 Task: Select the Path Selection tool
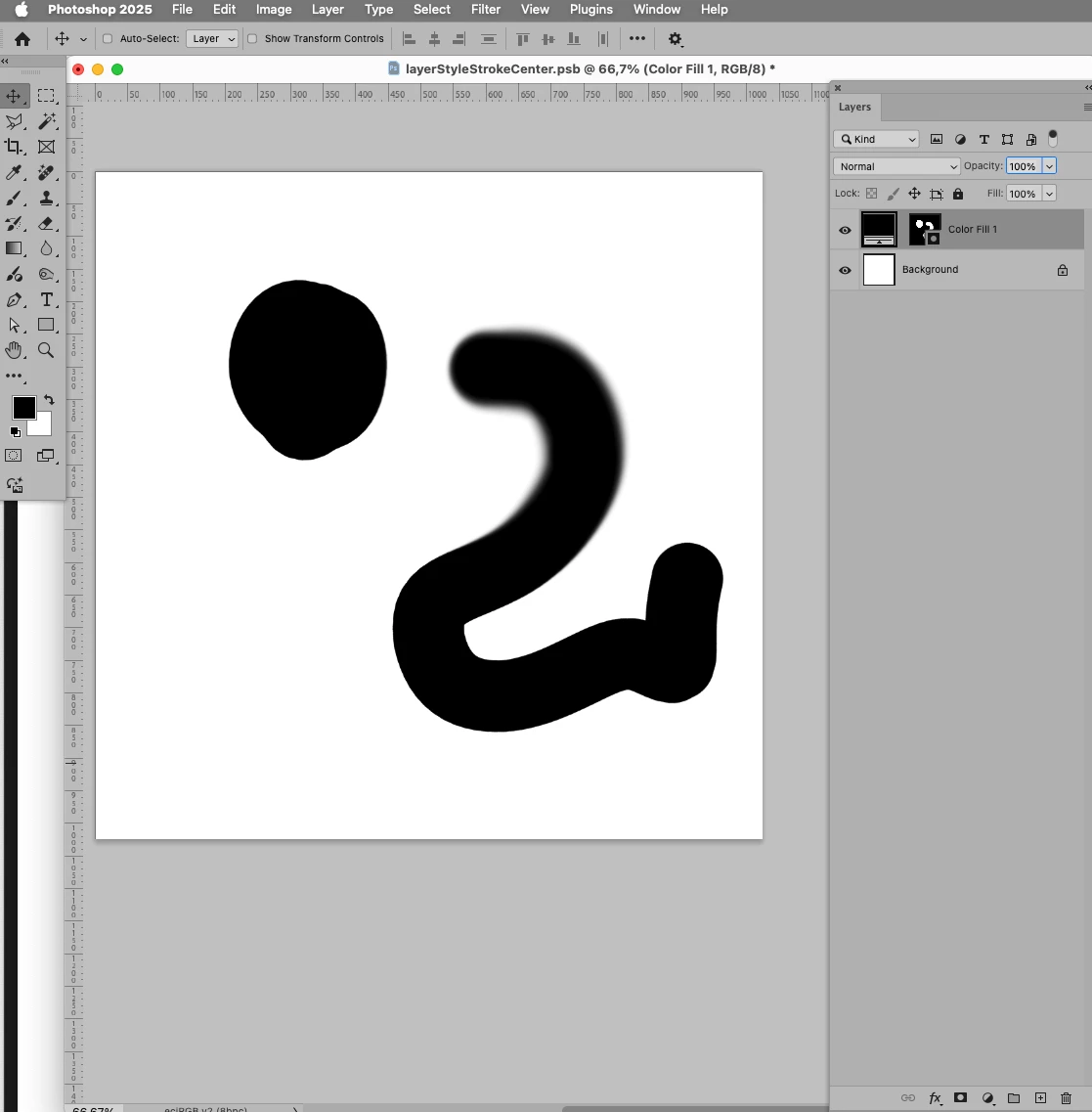click(x=14, y=325)
